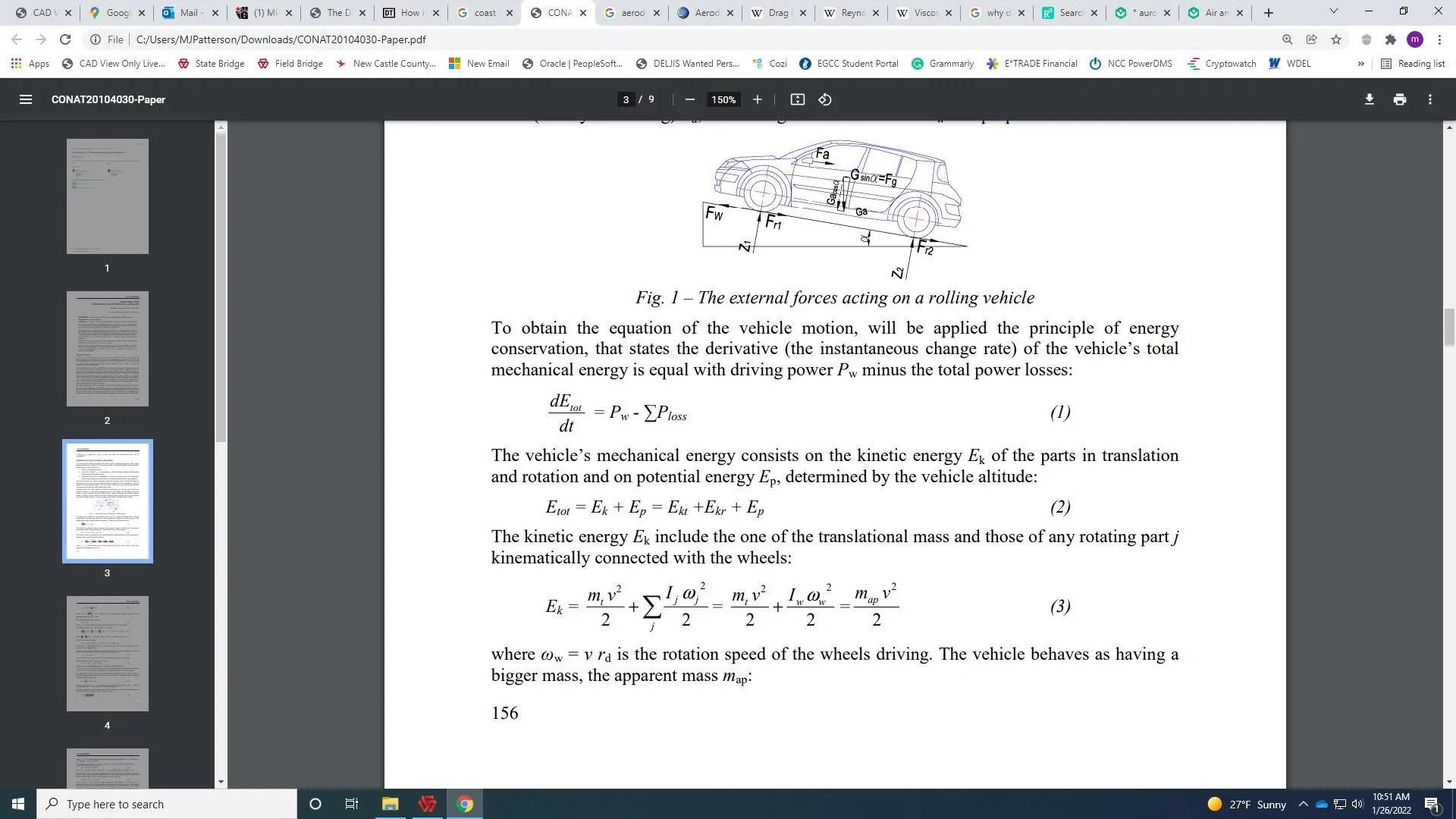Open WDEL bookmark
1456x819 pixels.
pos(1290,64)
